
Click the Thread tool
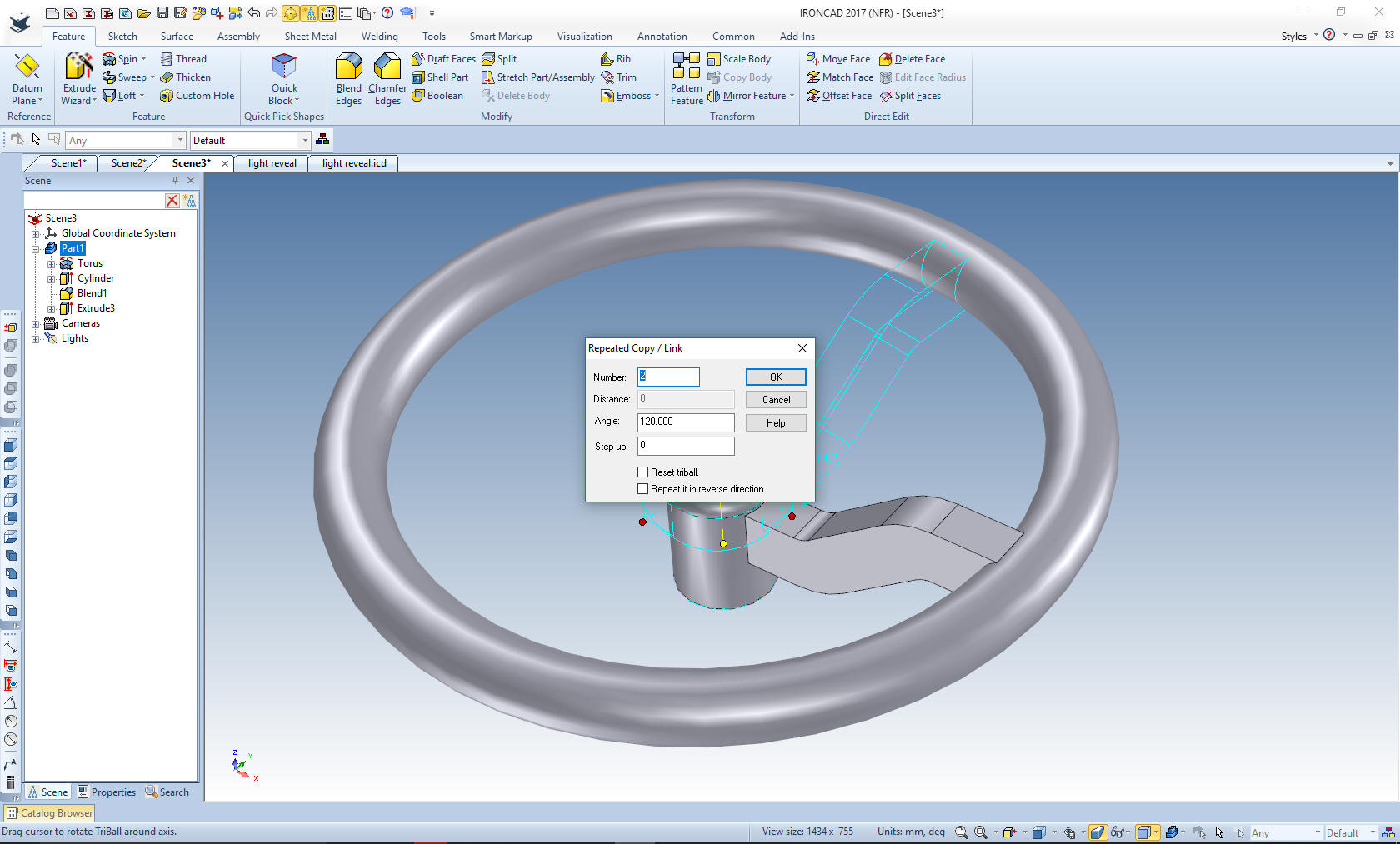(183, 59)
